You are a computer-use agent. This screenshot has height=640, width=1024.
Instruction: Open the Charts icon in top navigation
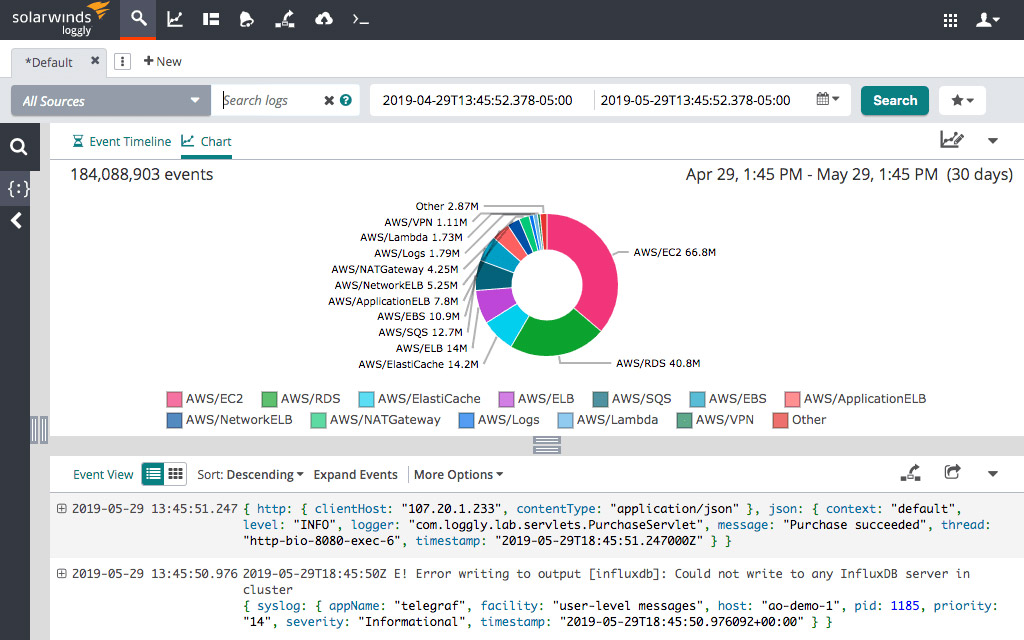point(175,19)
